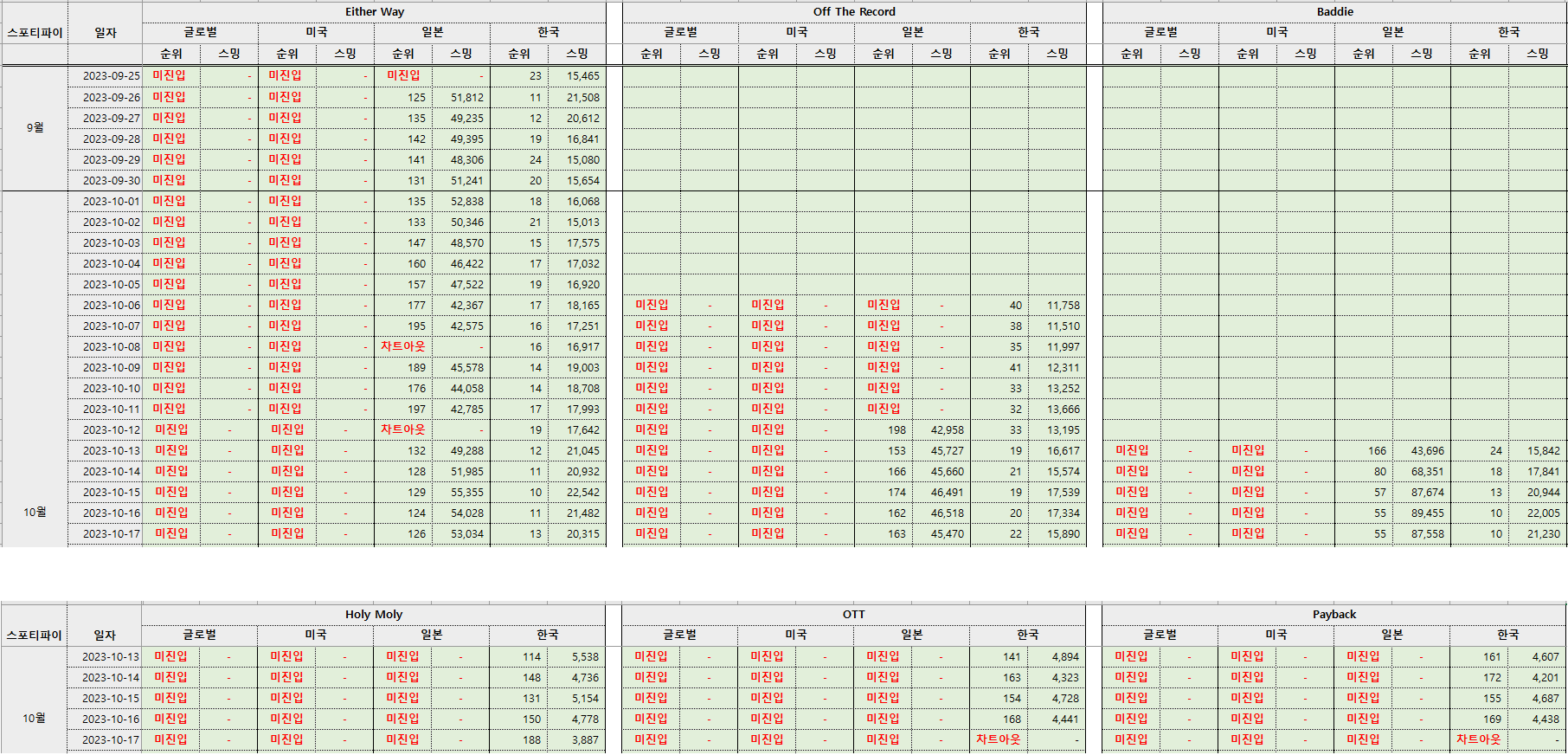Click '글로벌' header under Either Way
The image size is (1568, 755).
(x=200, y=32)
